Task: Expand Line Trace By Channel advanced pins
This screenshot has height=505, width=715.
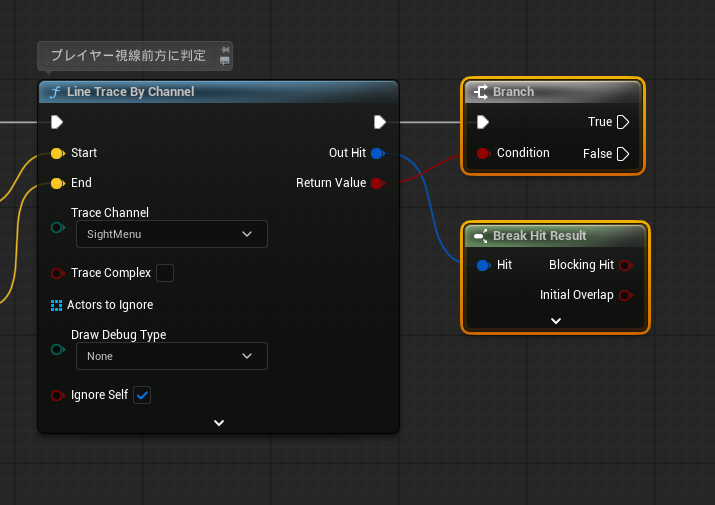Action: pyautogui.click(x=219, y=423)
